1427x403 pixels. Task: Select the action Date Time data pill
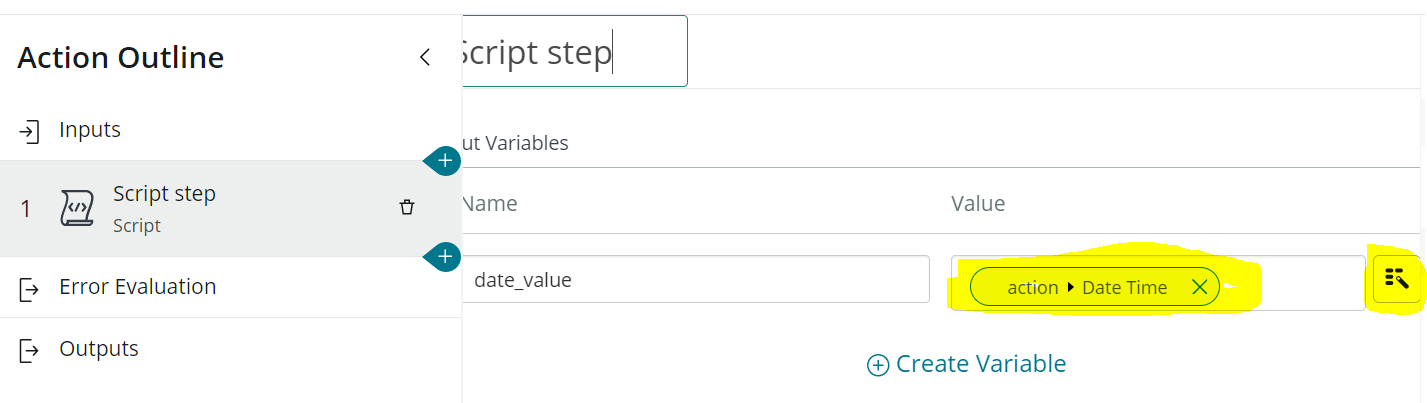1095,287
